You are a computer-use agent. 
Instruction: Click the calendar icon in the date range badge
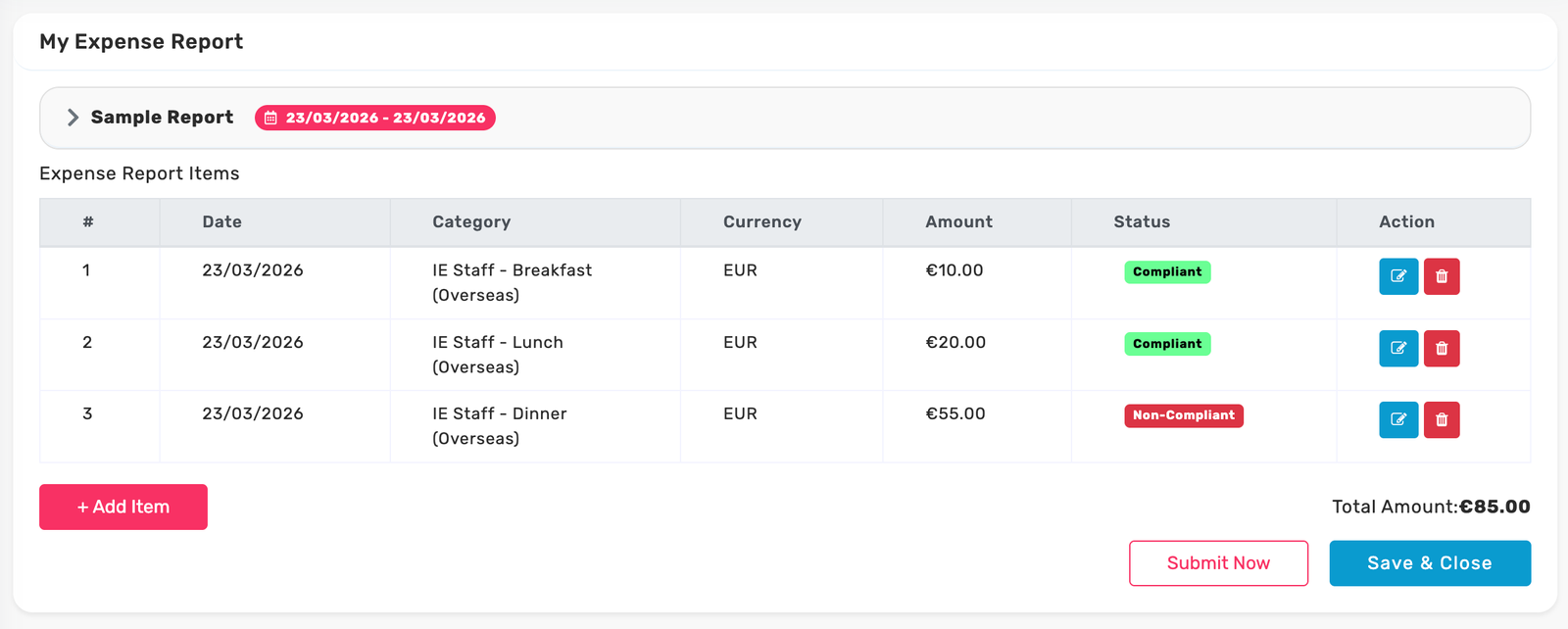[x=270, y=118]
